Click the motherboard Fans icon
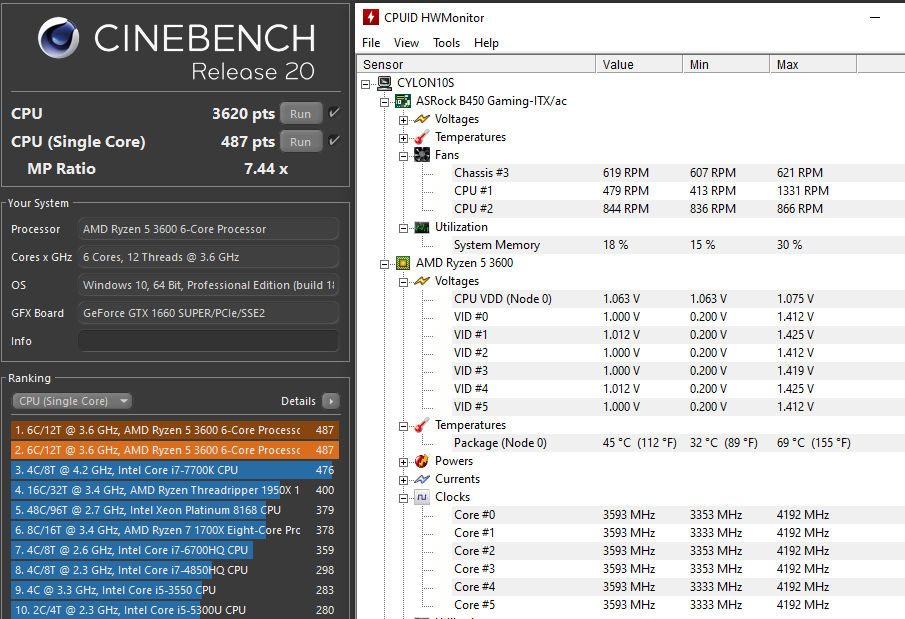 point(422,155)
